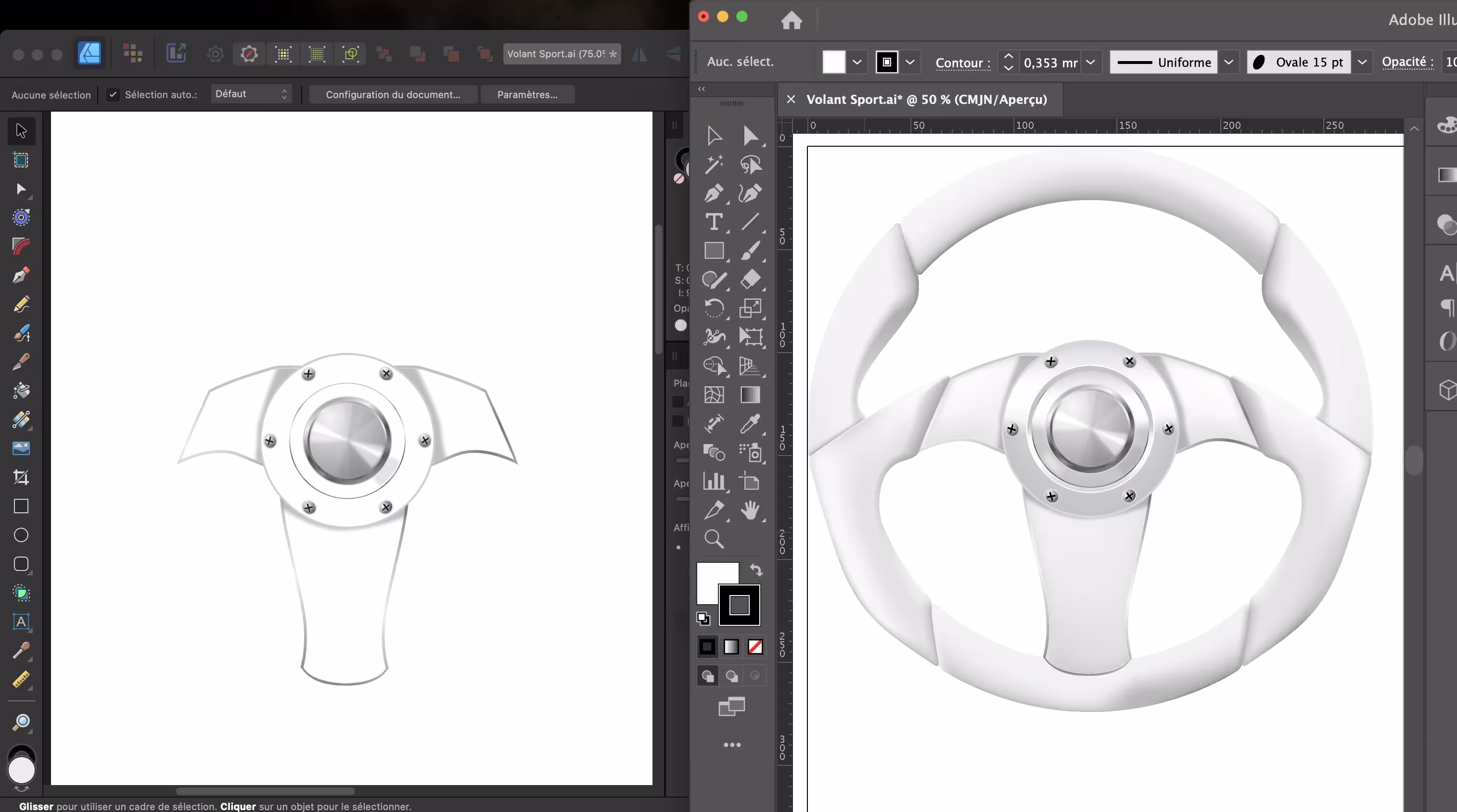The image size is (1457, 812).
Task: Toggle the Sélection auto checkbox
Action: 113,94
